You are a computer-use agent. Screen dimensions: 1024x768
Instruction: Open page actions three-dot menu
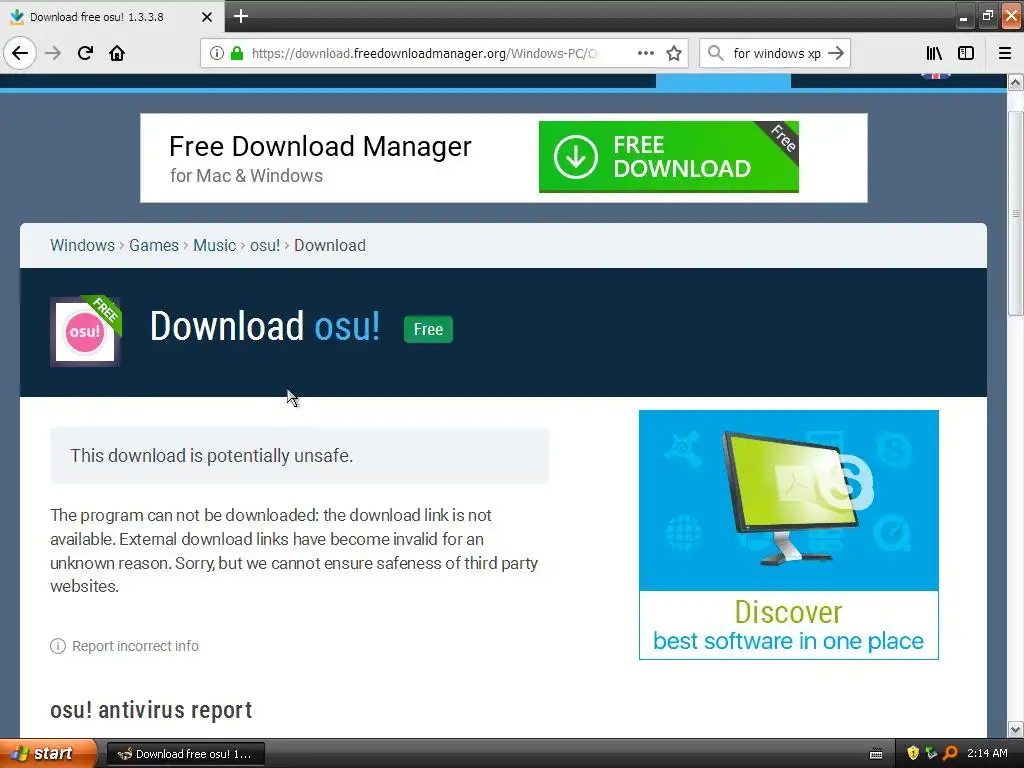point(645,53)
